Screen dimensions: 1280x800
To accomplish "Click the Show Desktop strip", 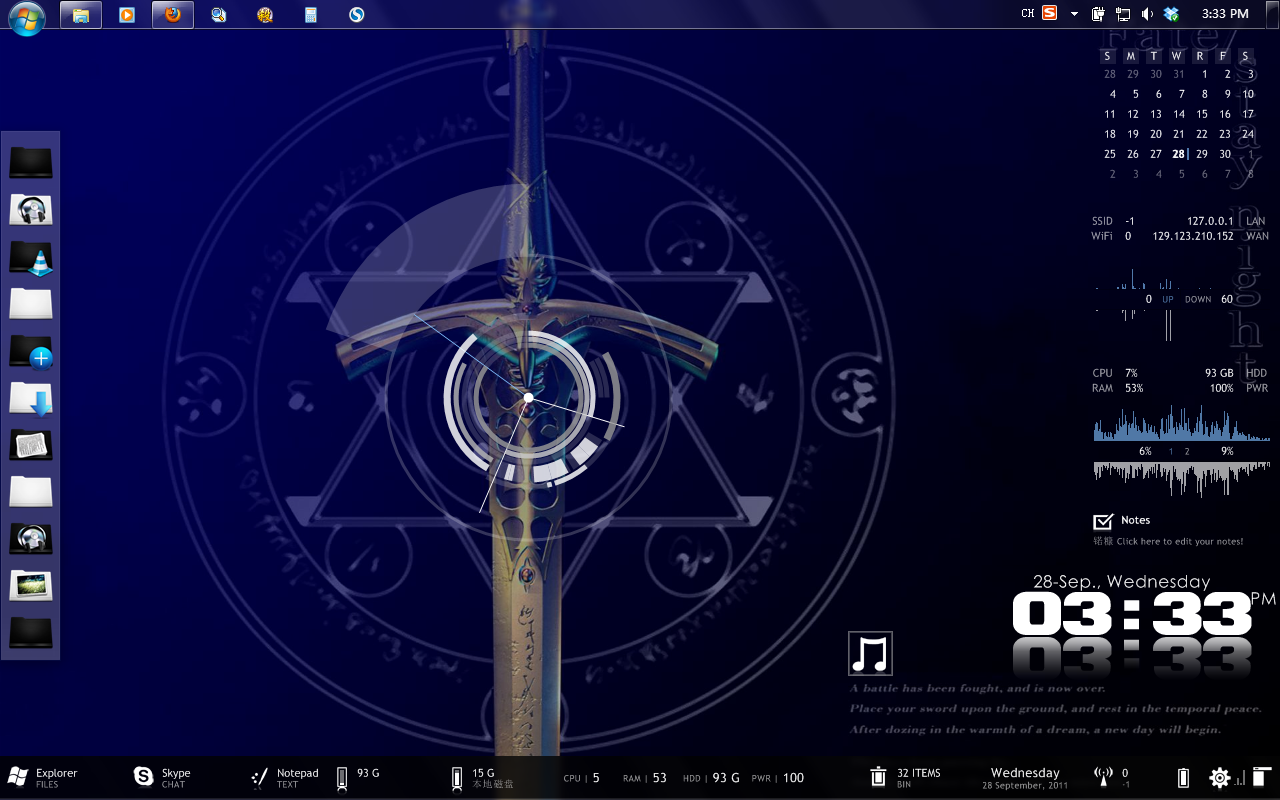I will pos(1272,14).
